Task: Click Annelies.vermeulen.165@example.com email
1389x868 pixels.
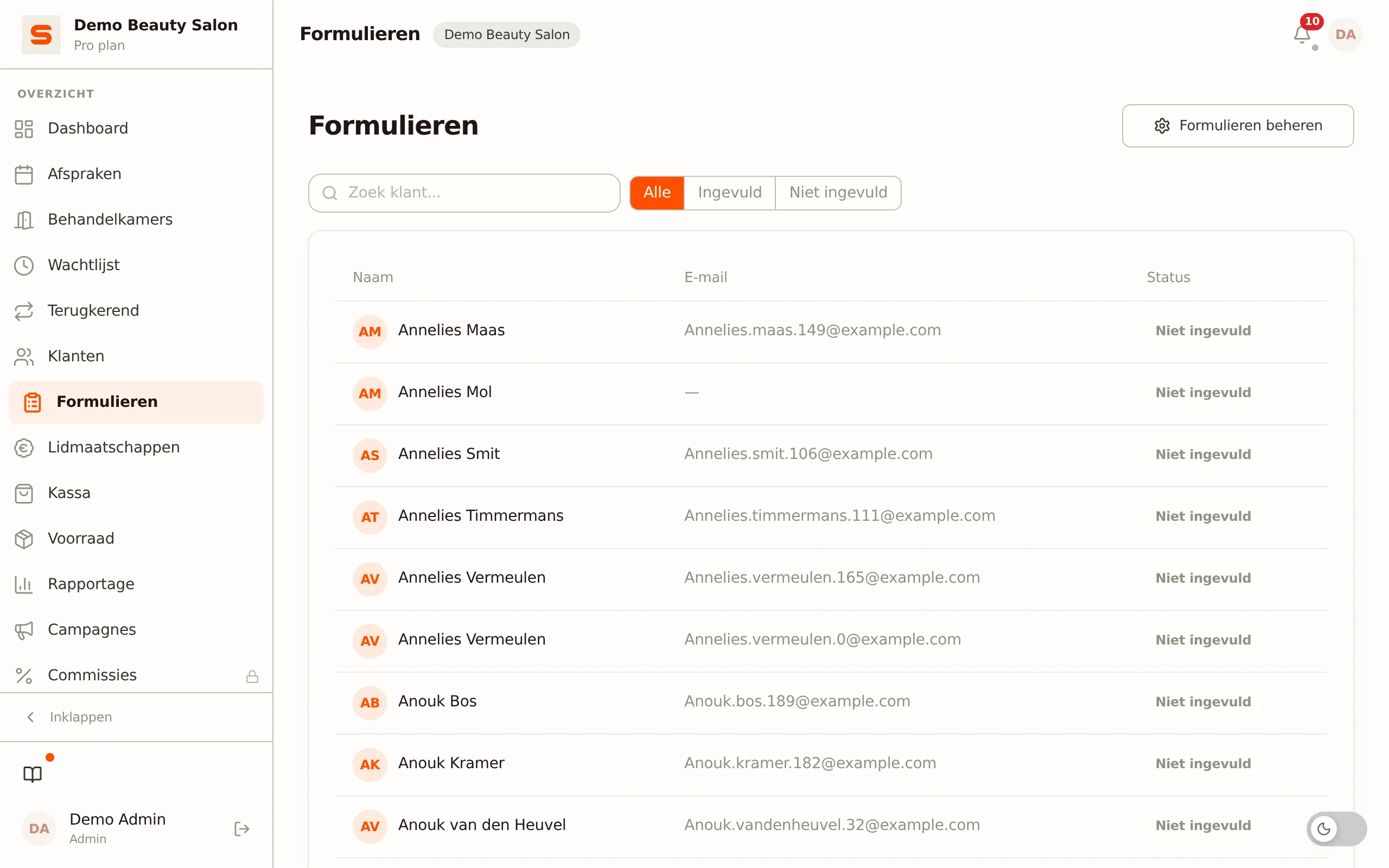Action: (x=832, y=578)
